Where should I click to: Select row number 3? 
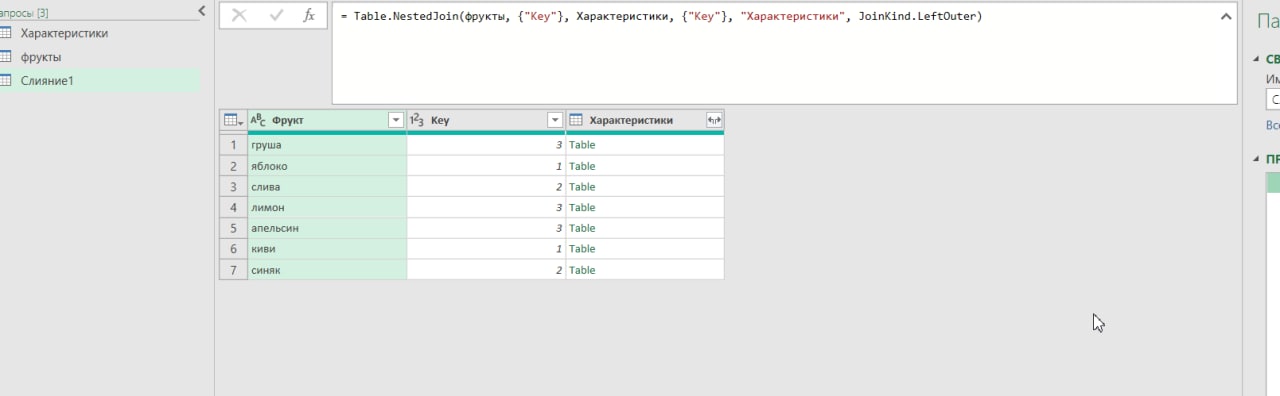tap(233, 187)
